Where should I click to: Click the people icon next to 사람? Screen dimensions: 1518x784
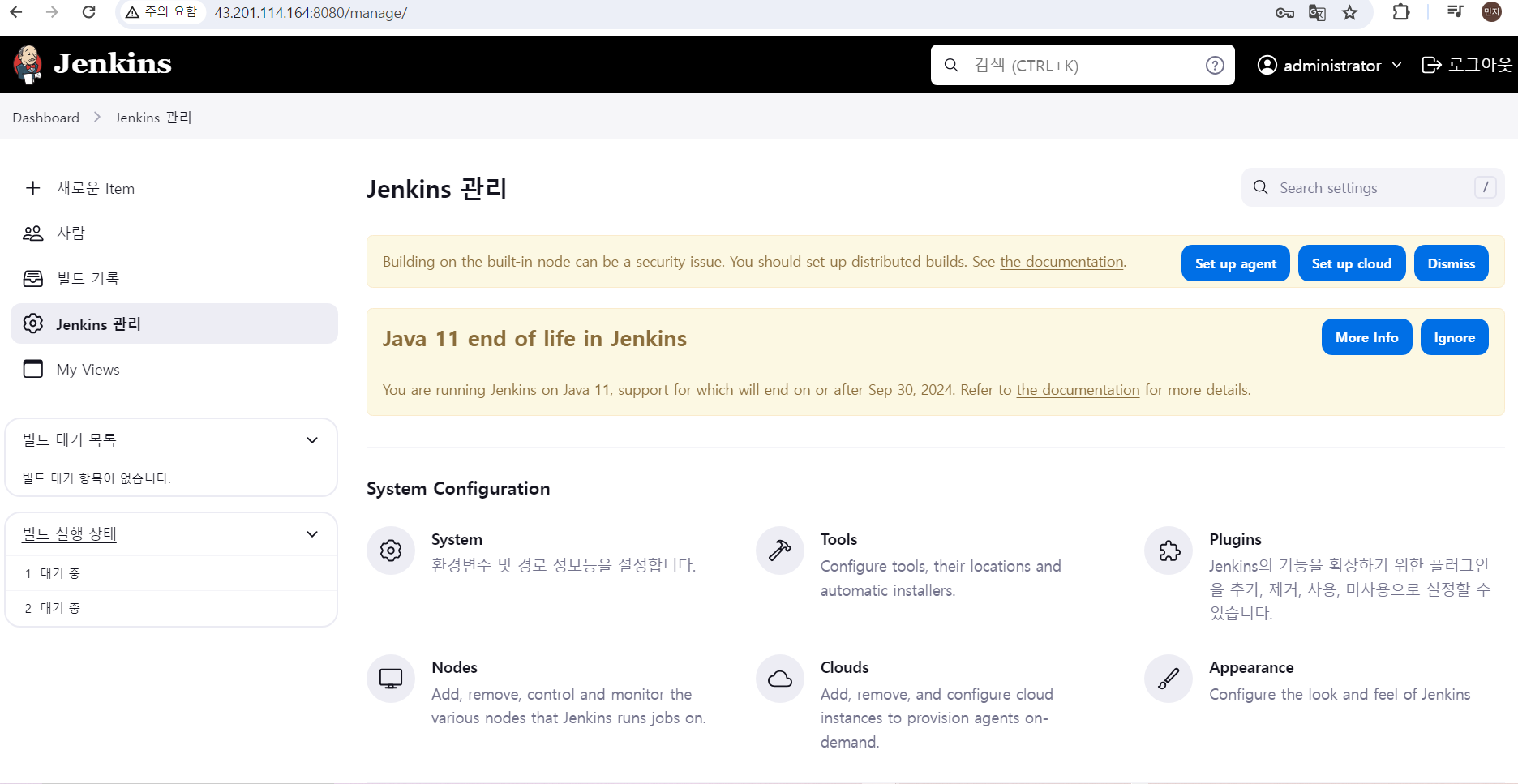(33, 233)
